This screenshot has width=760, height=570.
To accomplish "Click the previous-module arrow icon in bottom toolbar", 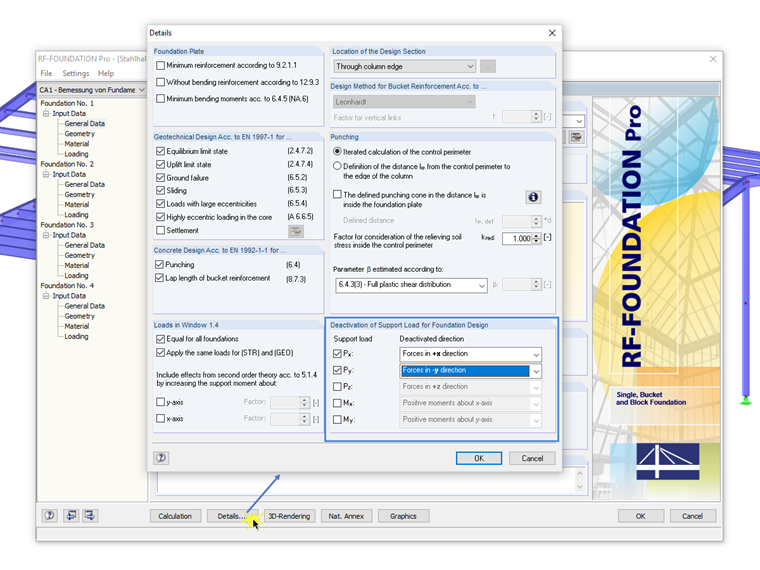I will (71, 515).
